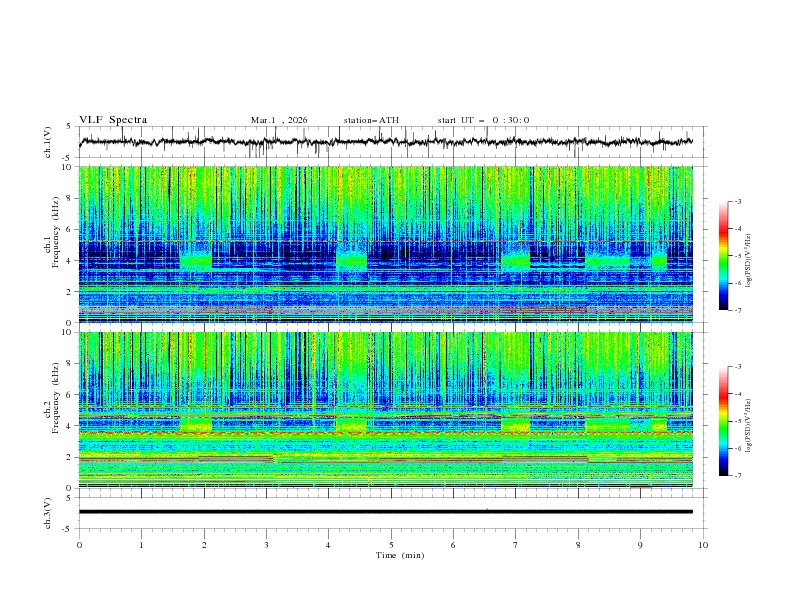This screenshot has height=612, width=792.
Task: Click the "4" tick on the Time axis
Action: (x=329, y=545)
